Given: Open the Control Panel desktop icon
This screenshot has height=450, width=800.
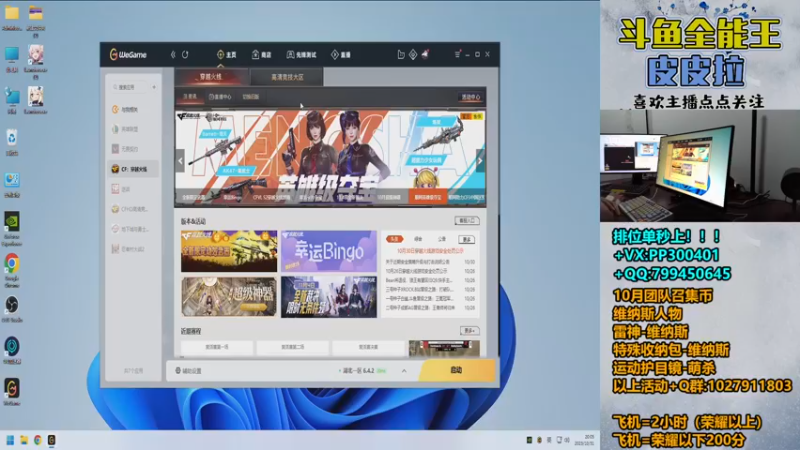Looking at the screenshot, I should (12, 184).
